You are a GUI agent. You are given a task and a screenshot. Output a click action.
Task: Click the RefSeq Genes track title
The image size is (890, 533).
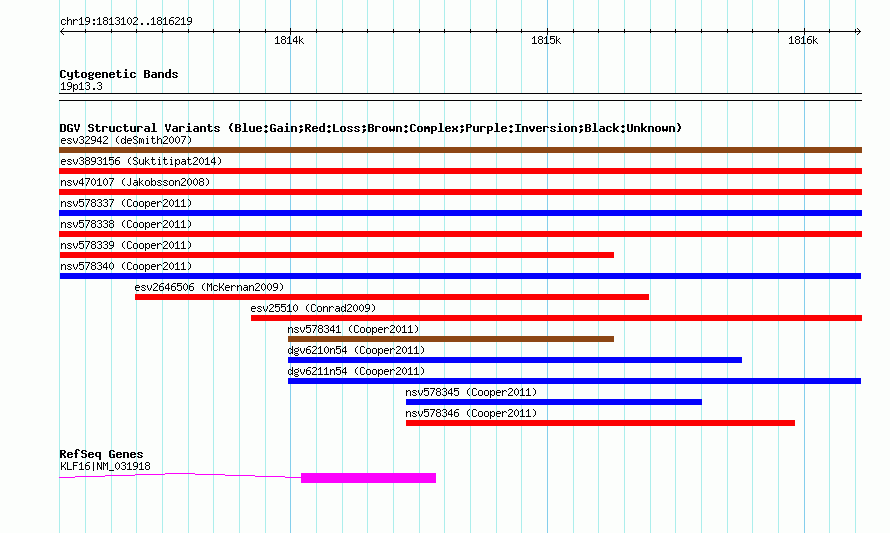tap(101, 454)
